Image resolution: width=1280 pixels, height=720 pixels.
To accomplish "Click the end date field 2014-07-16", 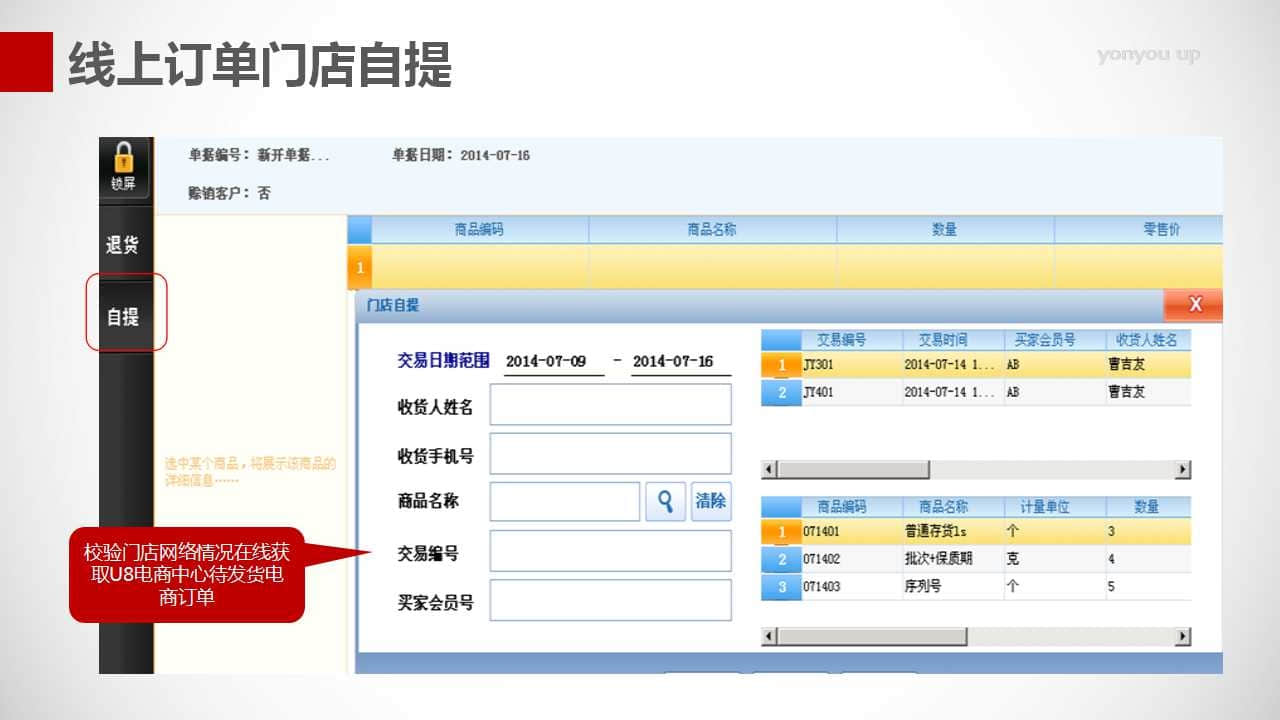I will 680,362.
